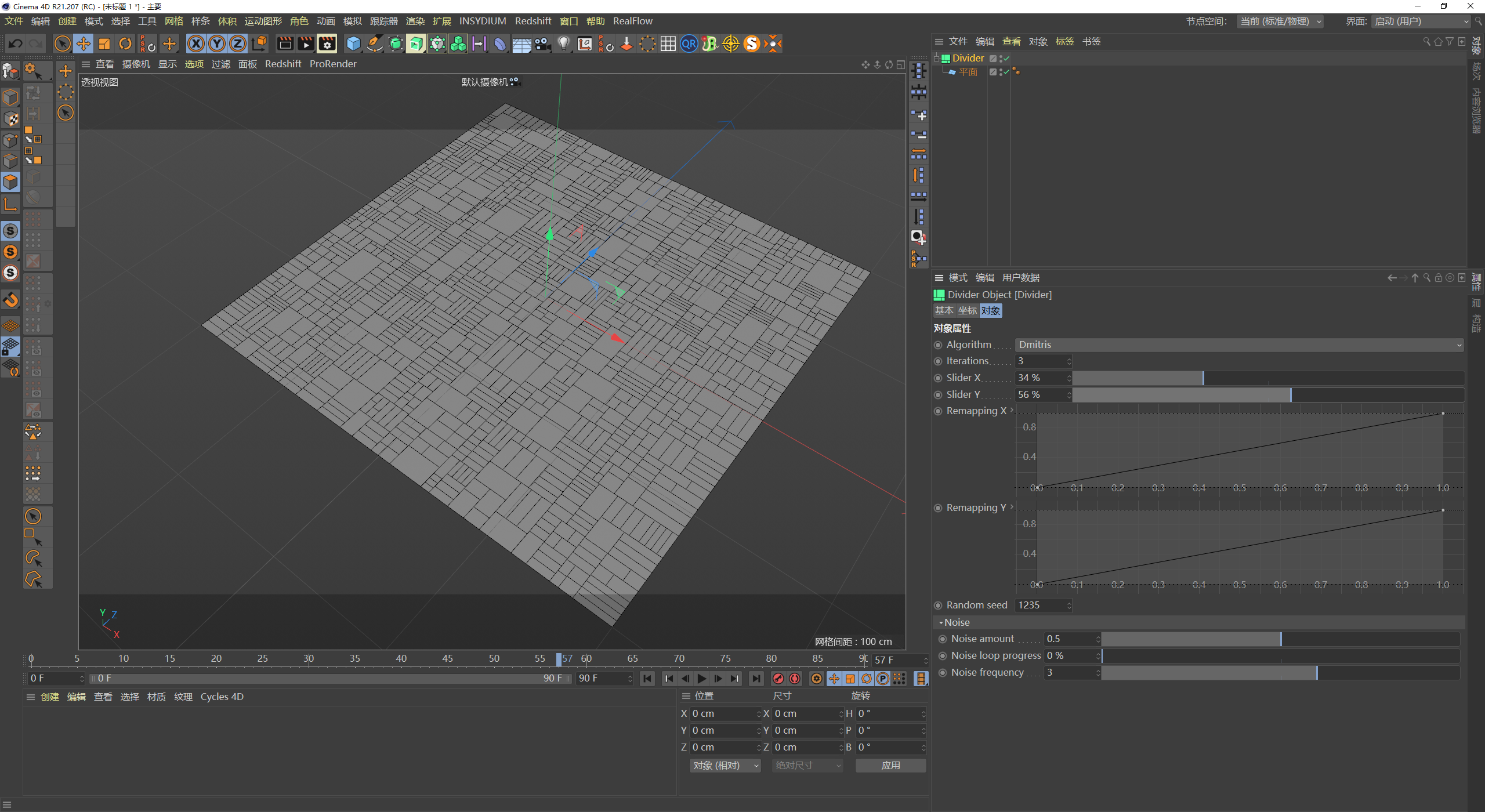Toggle the Z axis lock
Screen dimensions: 1485x812
(x=238, y=43)
